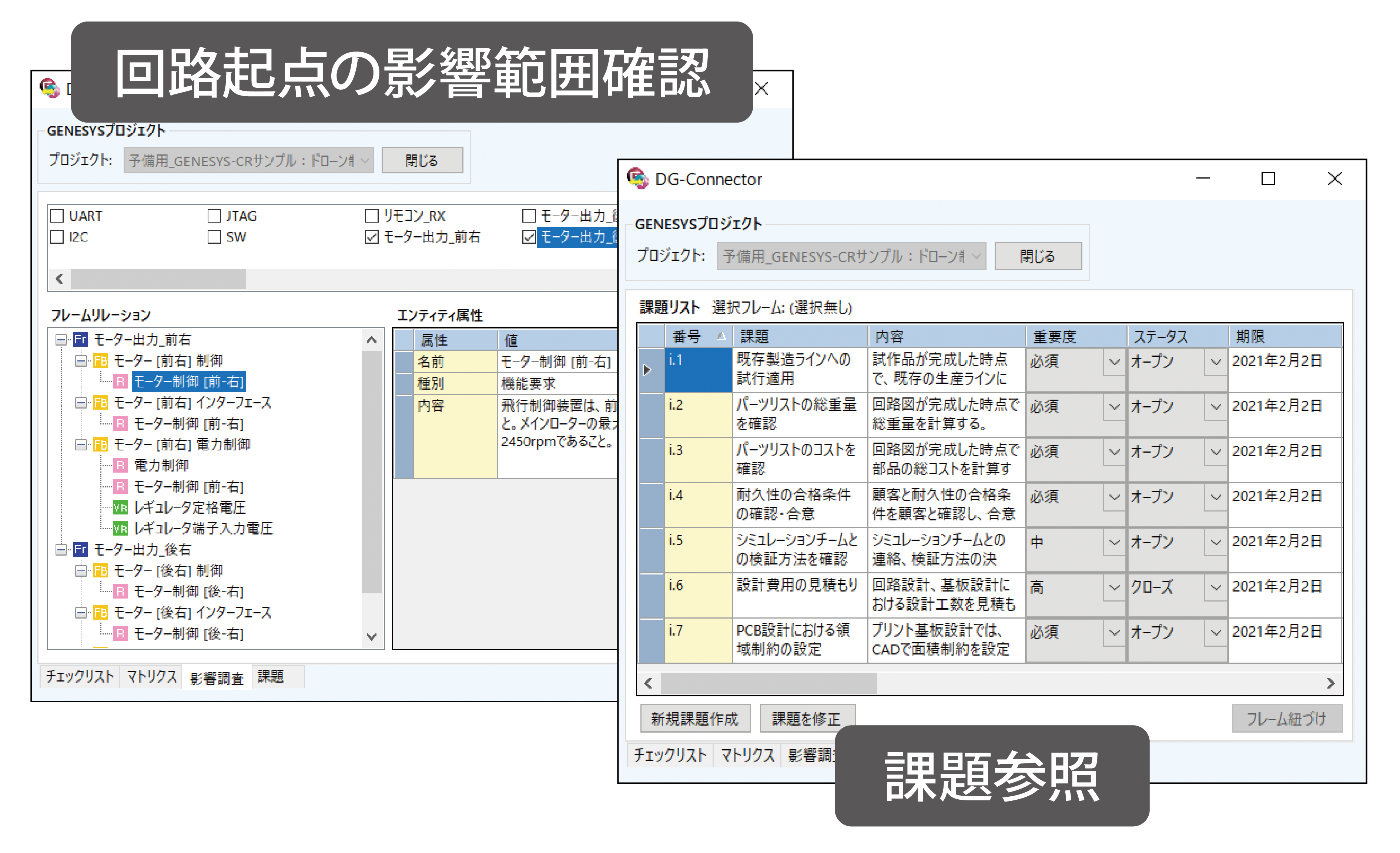Click the FB icon of モーター [前右] 制御
Image resolution: width=1400 pixels, height=853 pixels.
point(101,360)
